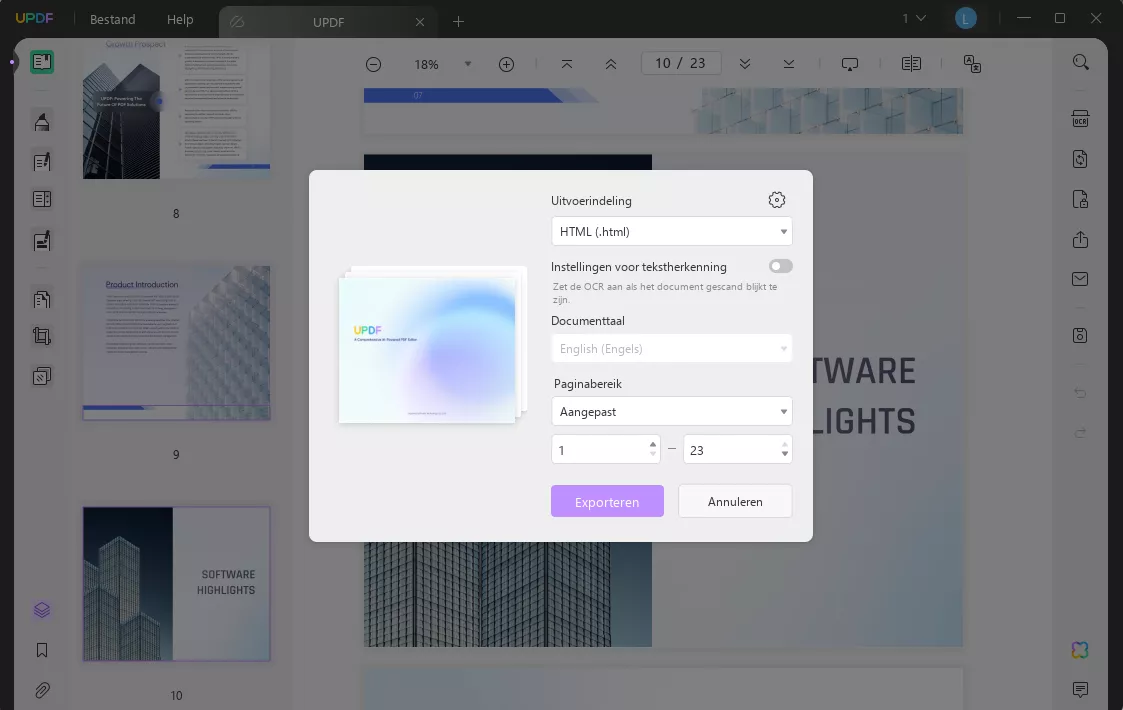1123x710 pixels.
Task: Click the Annuleren button
Action: tap(735, 501)
